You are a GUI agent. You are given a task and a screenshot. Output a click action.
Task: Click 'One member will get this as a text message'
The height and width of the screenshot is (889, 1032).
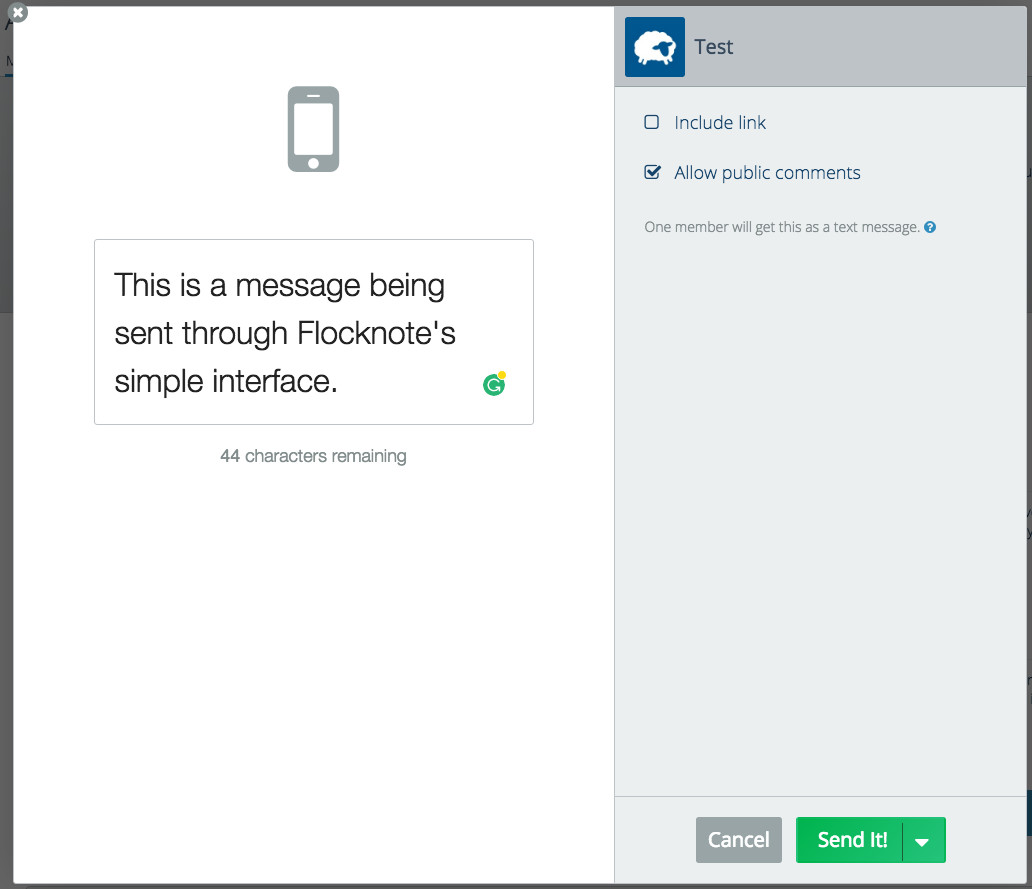(782, 227)
